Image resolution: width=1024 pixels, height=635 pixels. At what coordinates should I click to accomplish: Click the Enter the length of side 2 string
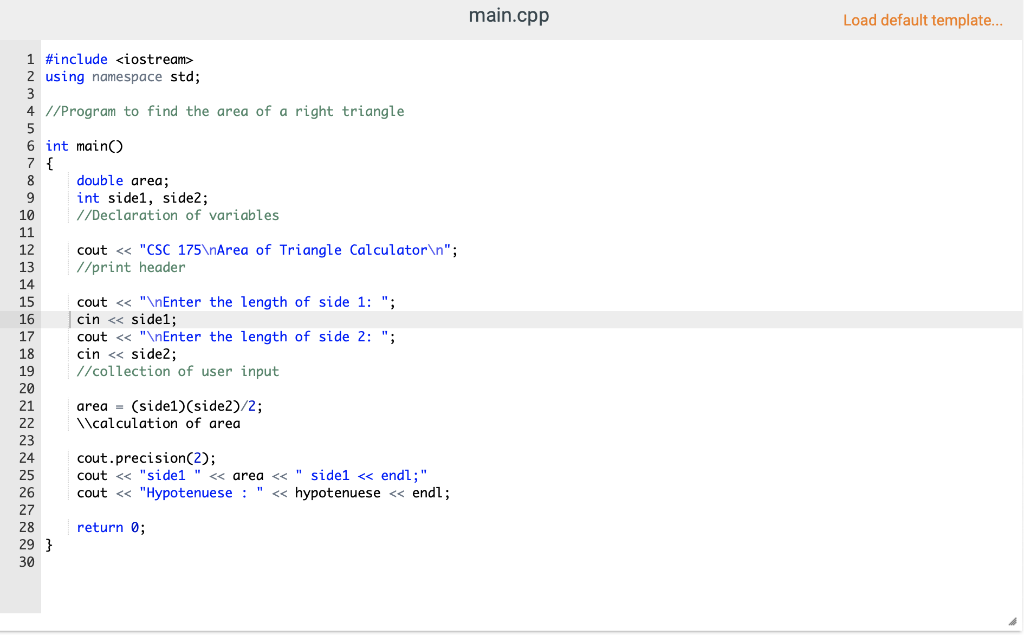click(235, 336)
